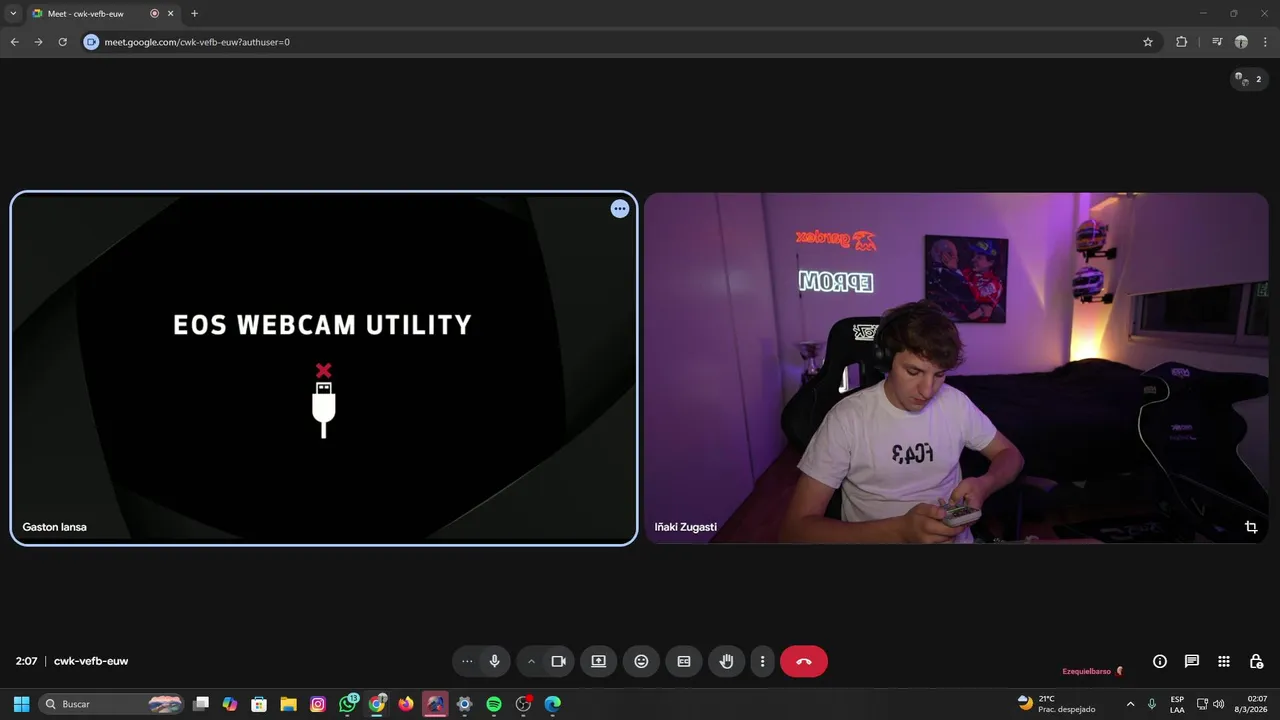Click the Iñaki Zugasti name label
Image resolution: width=1280 pixels, height=720 pixels.
(x=685, y=527)
